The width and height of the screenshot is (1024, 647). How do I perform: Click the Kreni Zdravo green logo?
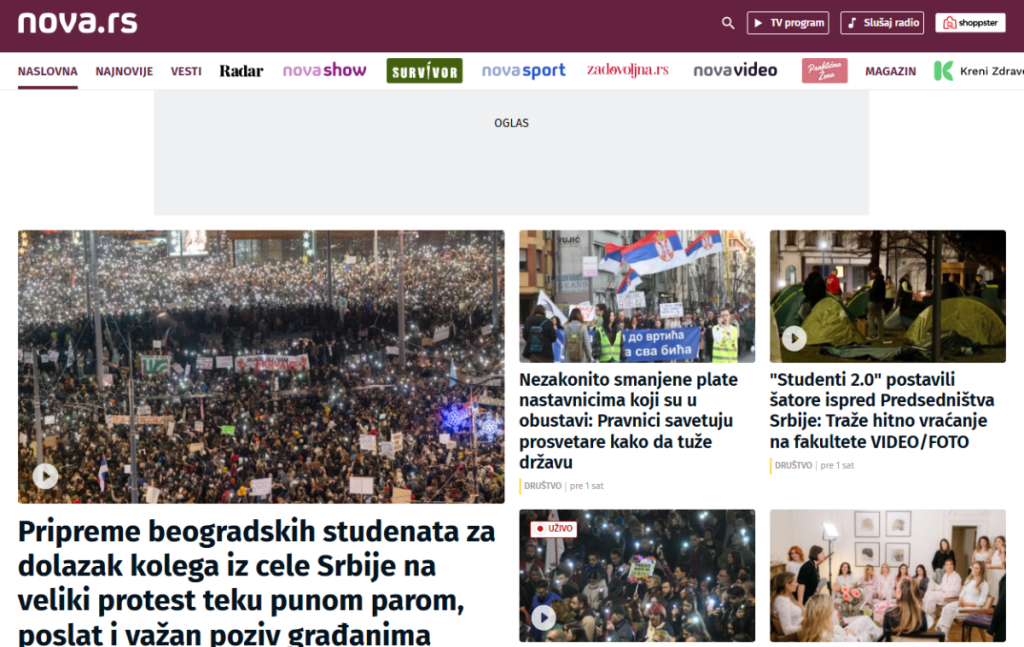tap(944, 71)
